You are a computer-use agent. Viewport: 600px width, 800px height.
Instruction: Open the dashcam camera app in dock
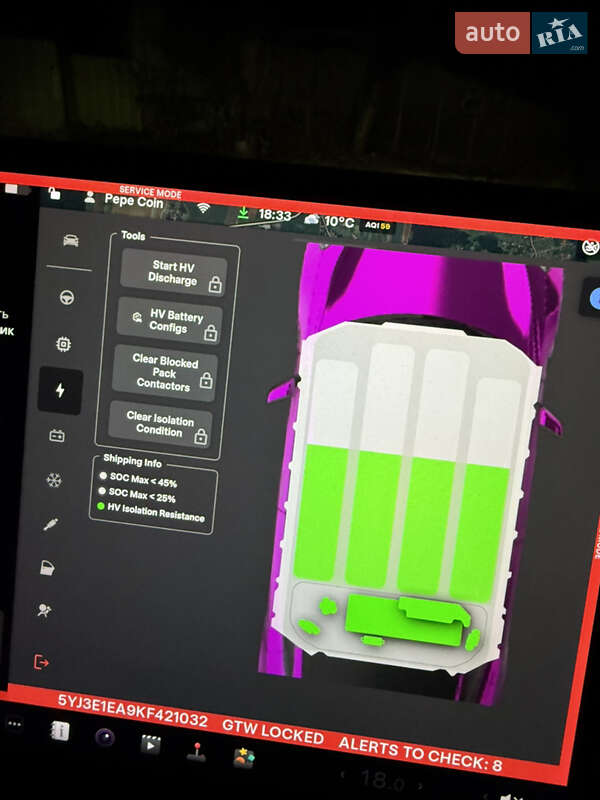(105, 738)
